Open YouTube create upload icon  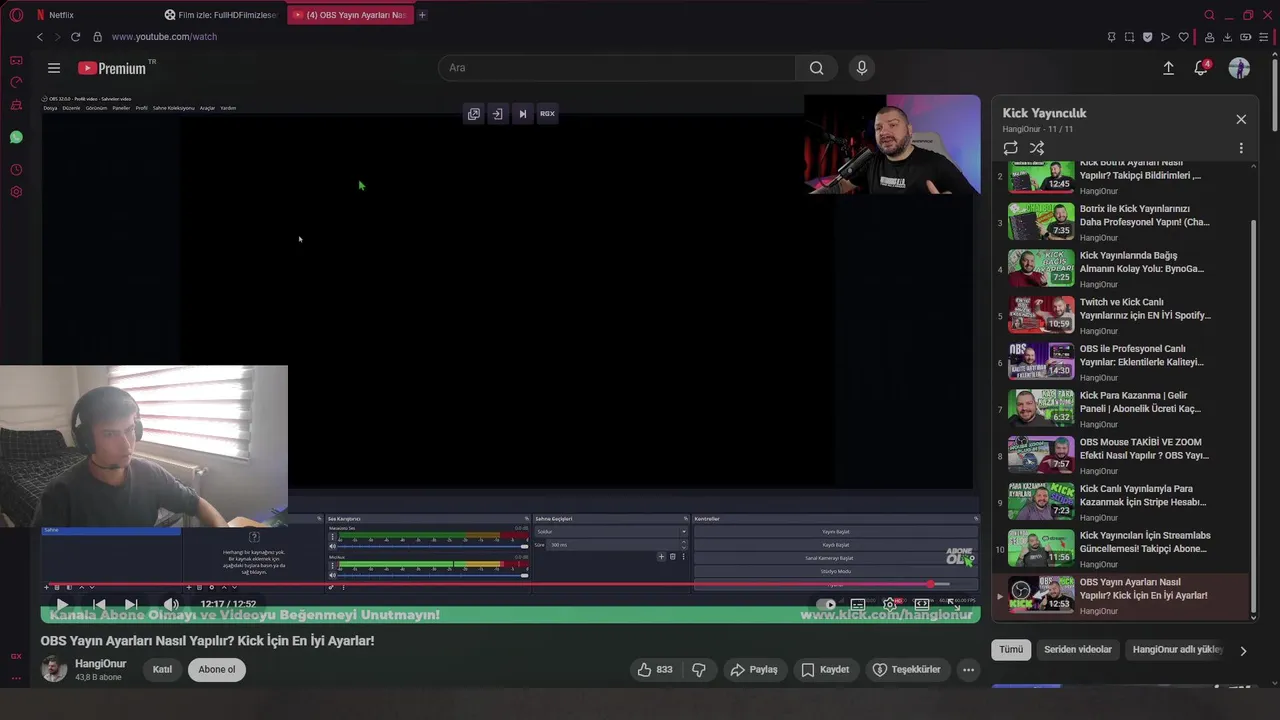1168,68
